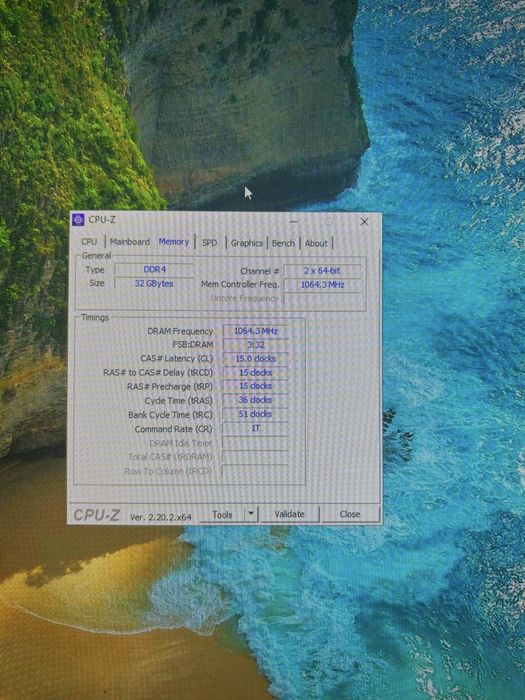Click the Command Rate 1T value
525x700 pixels.
255,429
